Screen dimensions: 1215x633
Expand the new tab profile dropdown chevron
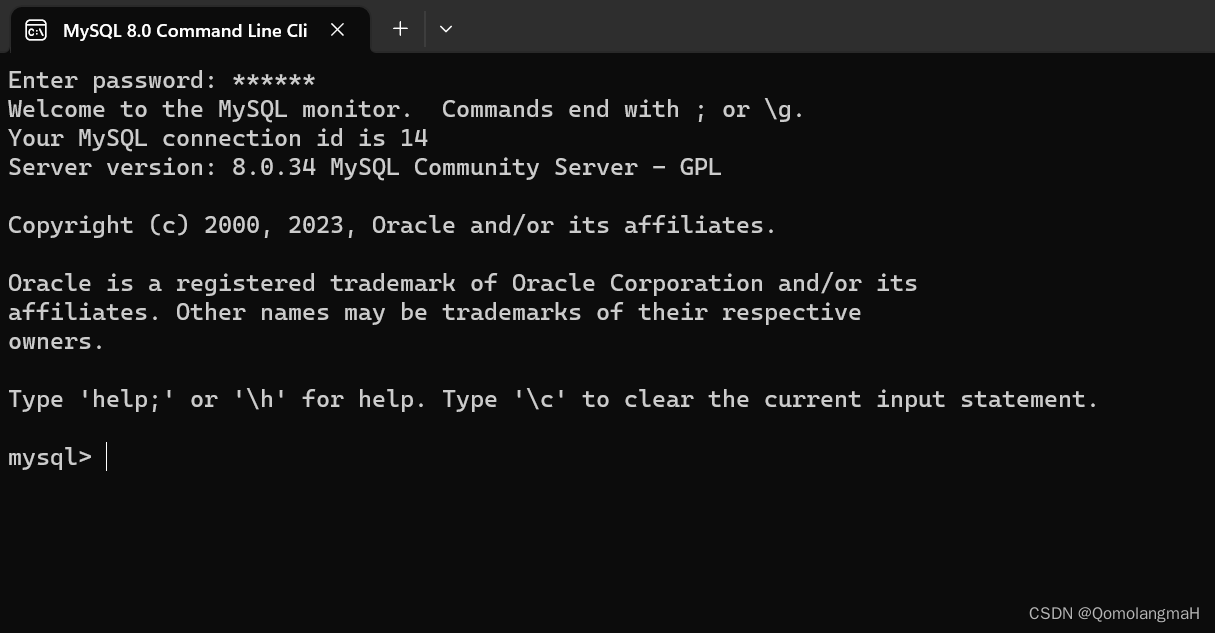point(446,29)
